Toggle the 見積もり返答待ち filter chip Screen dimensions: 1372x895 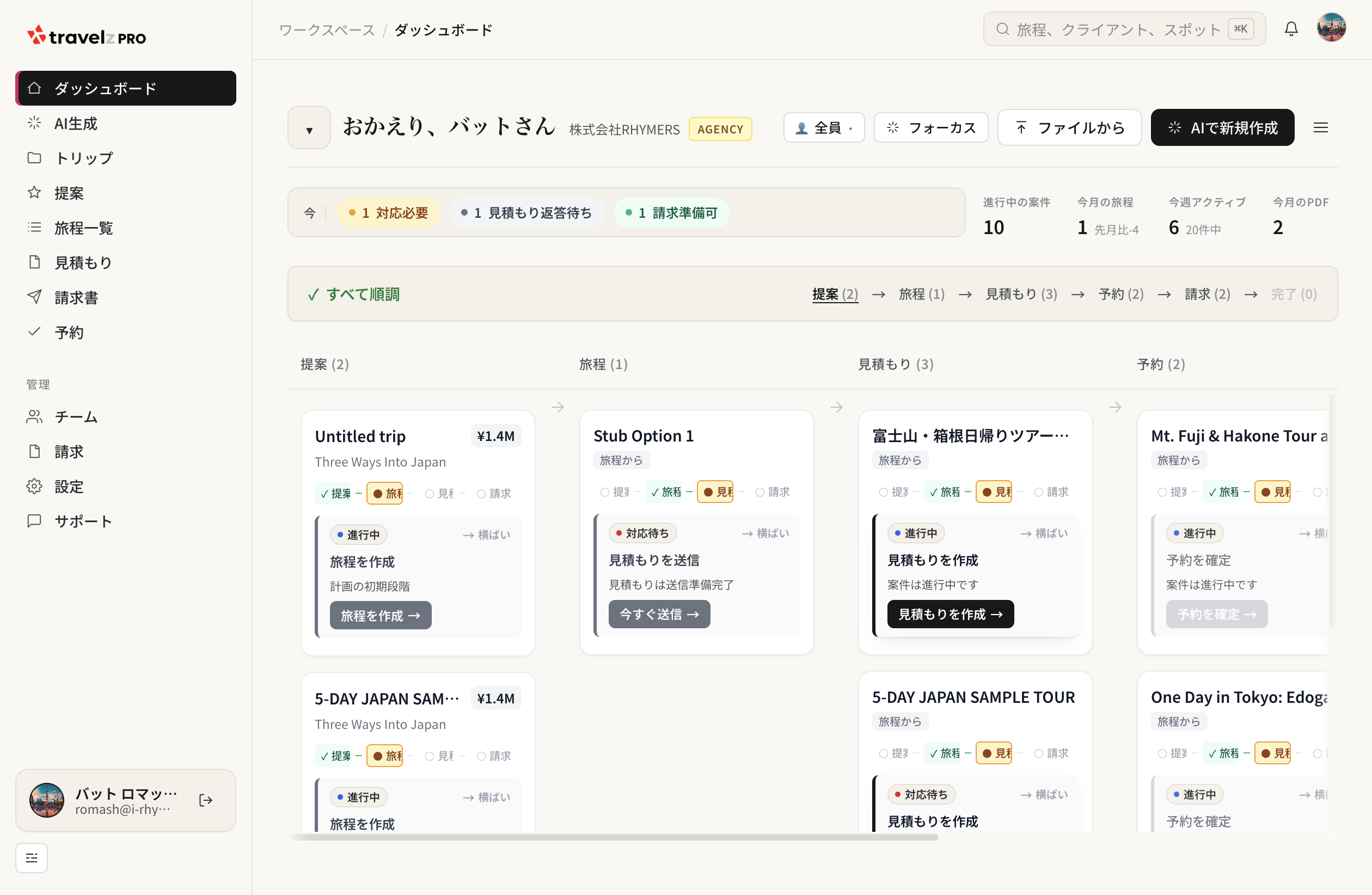(x=527, y=213)
